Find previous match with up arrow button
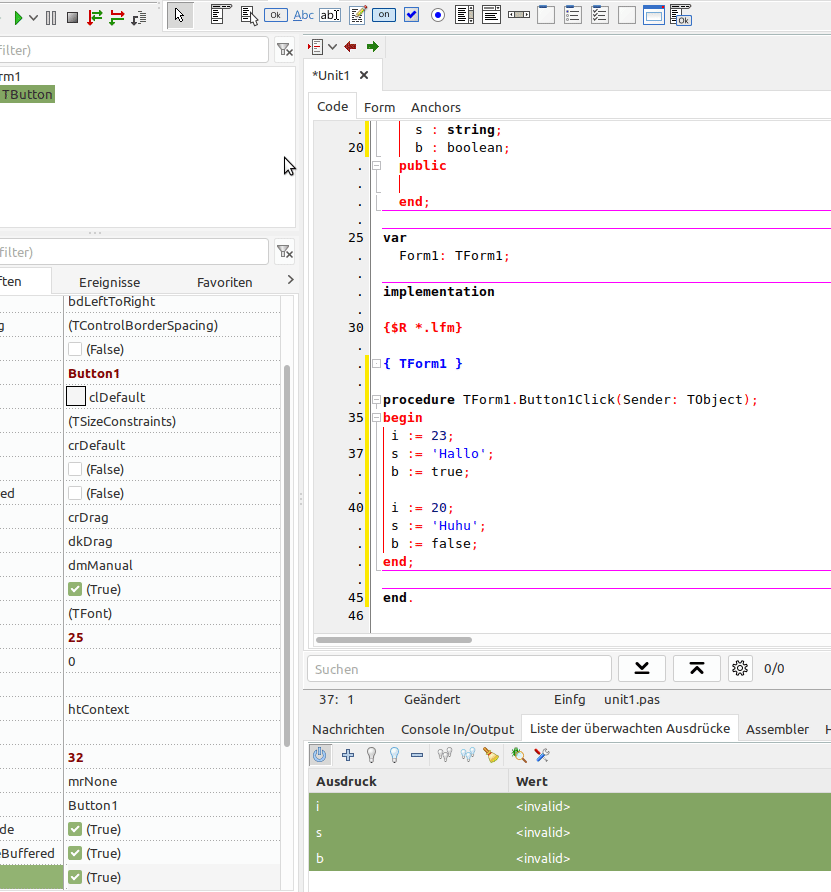This screenshot has height=892, width=831. (697, 668)
